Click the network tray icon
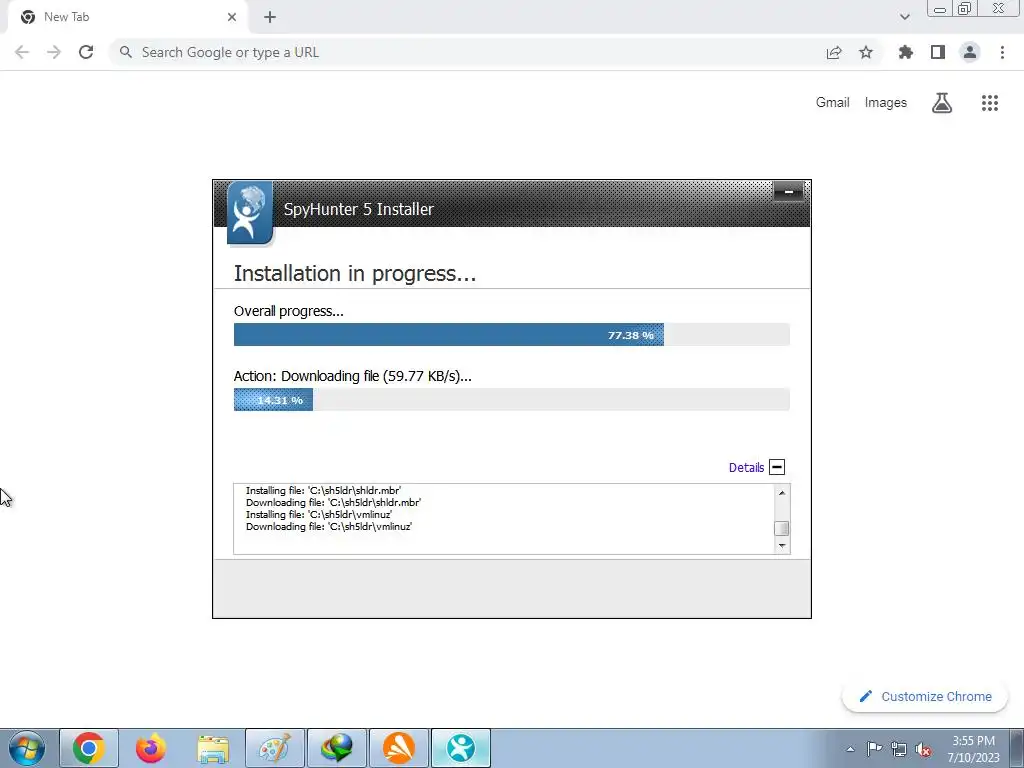The width and height of the screenshot is (1024, 768). [x=899, y=749]
